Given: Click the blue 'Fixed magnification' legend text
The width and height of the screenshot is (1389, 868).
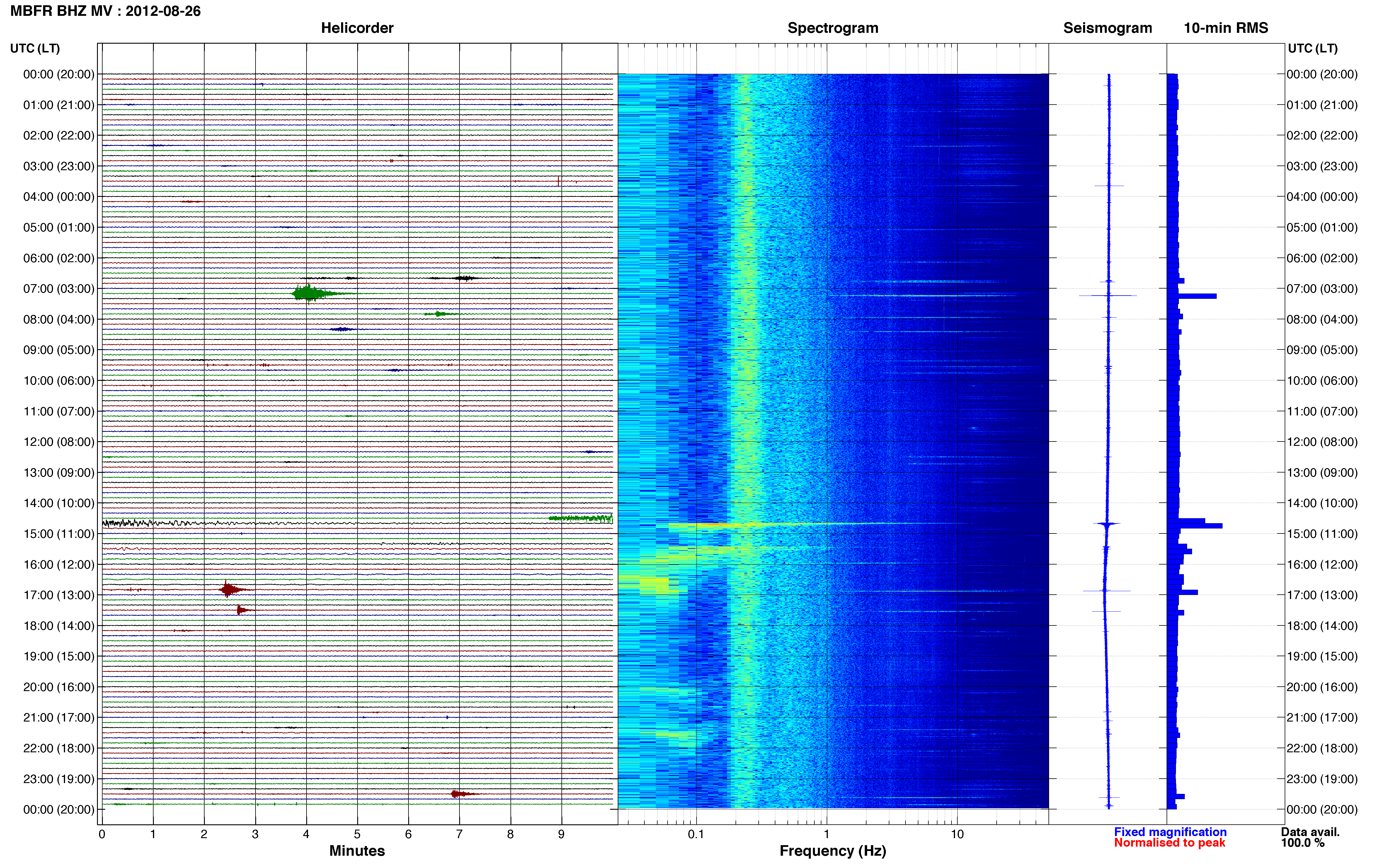Looking at the screenshot, I should [x=1170, y=832].
